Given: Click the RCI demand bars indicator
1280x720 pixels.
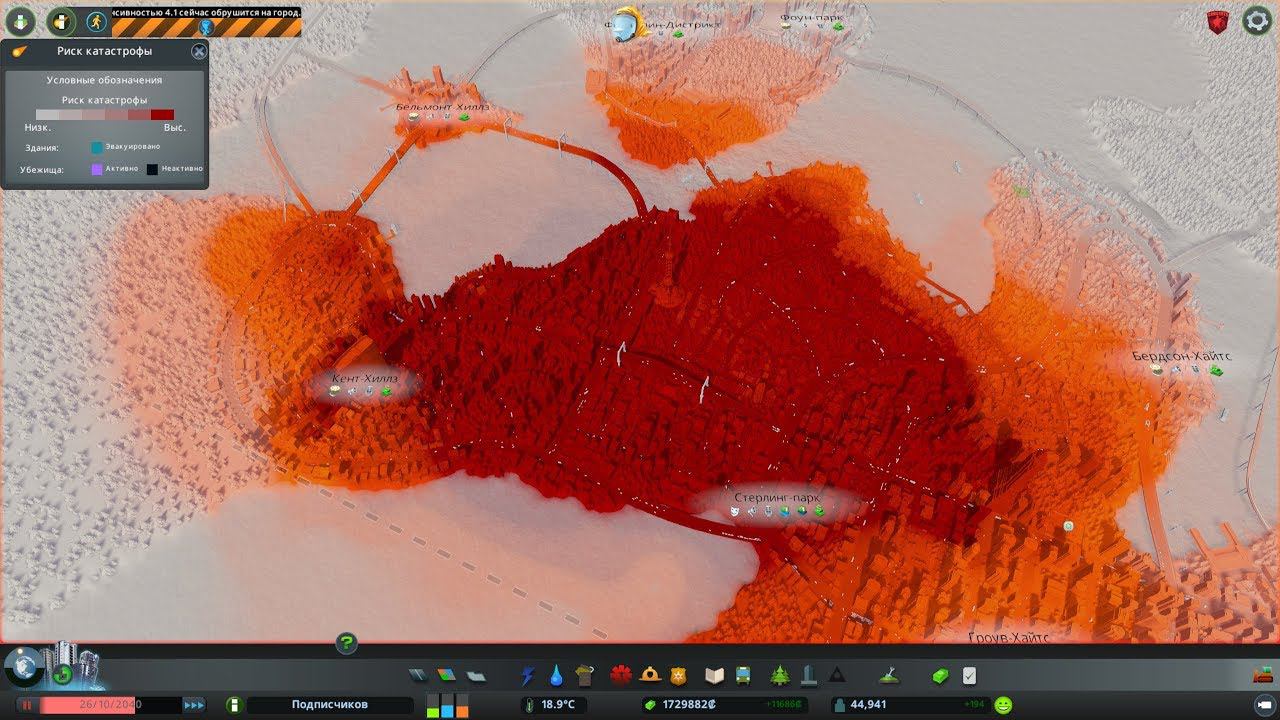Looking at the screenshot, I should pyautogui.click(x=448, y=705).
